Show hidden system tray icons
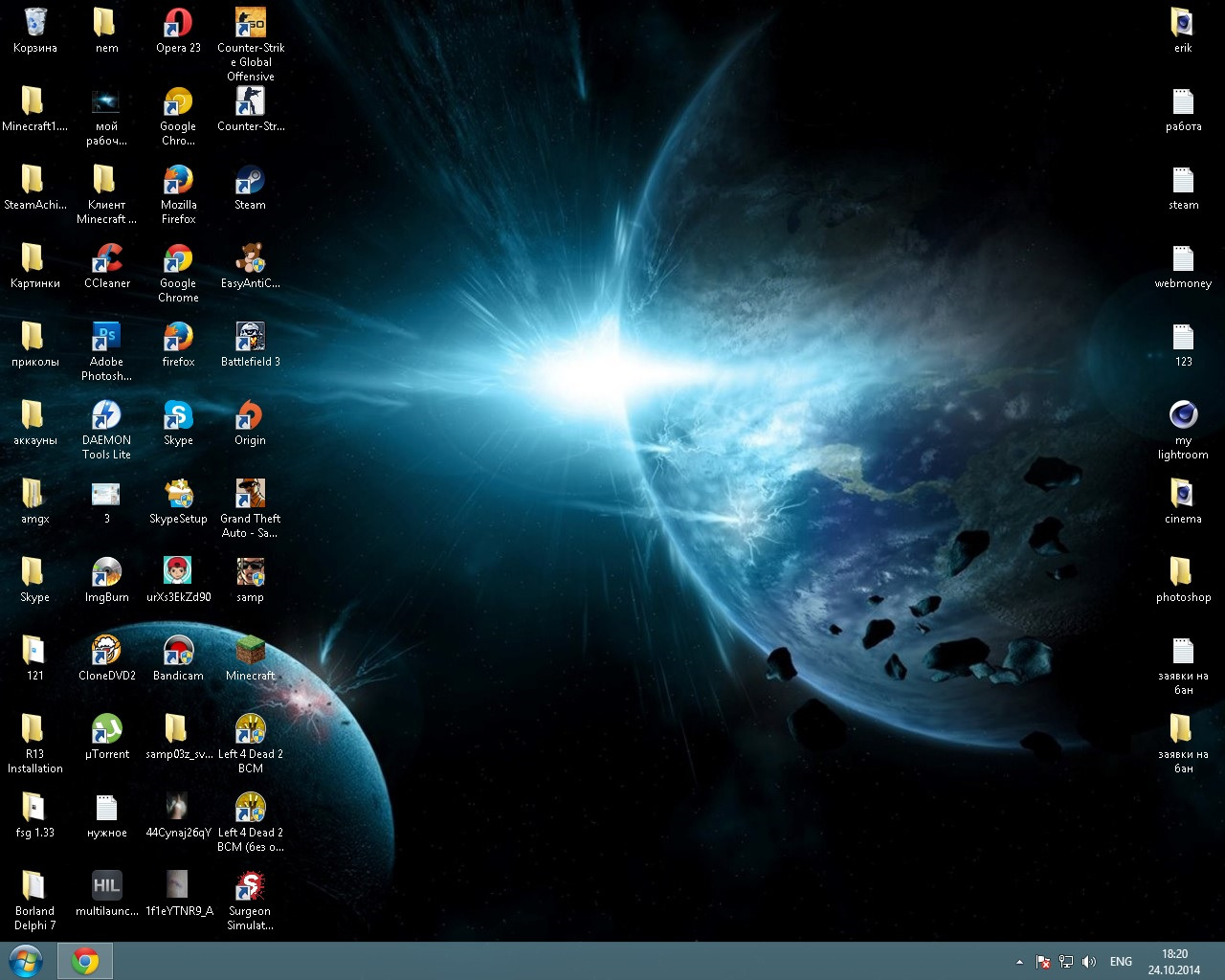This screenshot has width=1225, height=980. tap(1019, 962)
